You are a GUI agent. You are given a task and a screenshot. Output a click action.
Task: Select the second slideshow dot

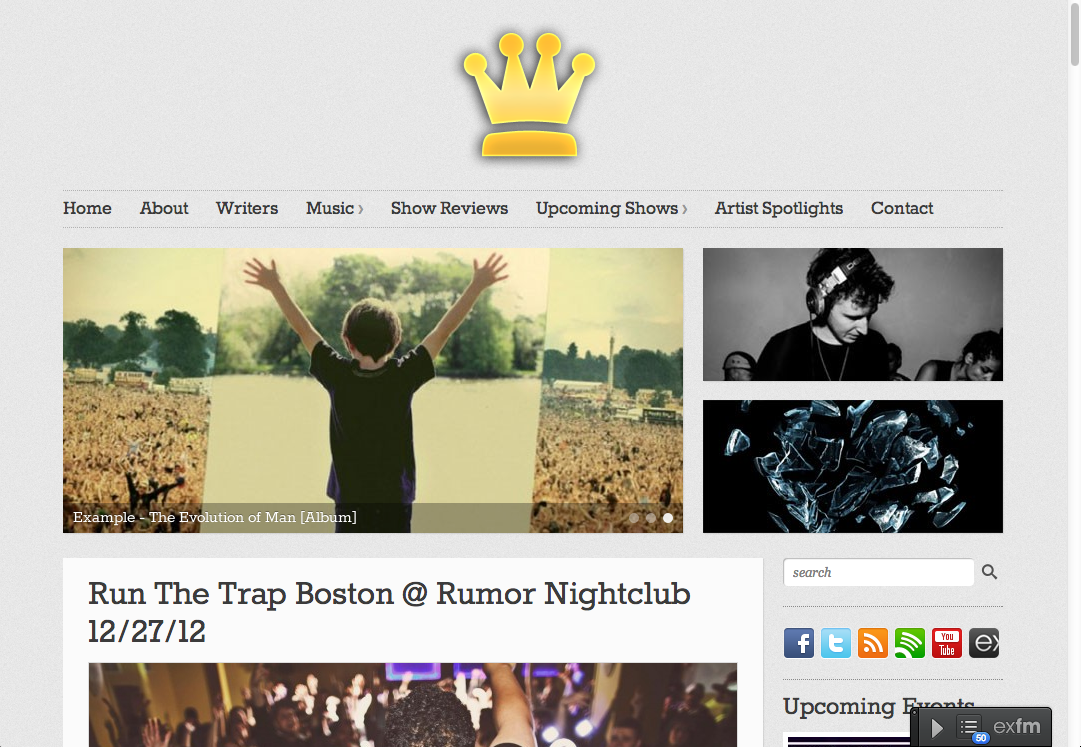pyautogui.click(x=651, y=518)
